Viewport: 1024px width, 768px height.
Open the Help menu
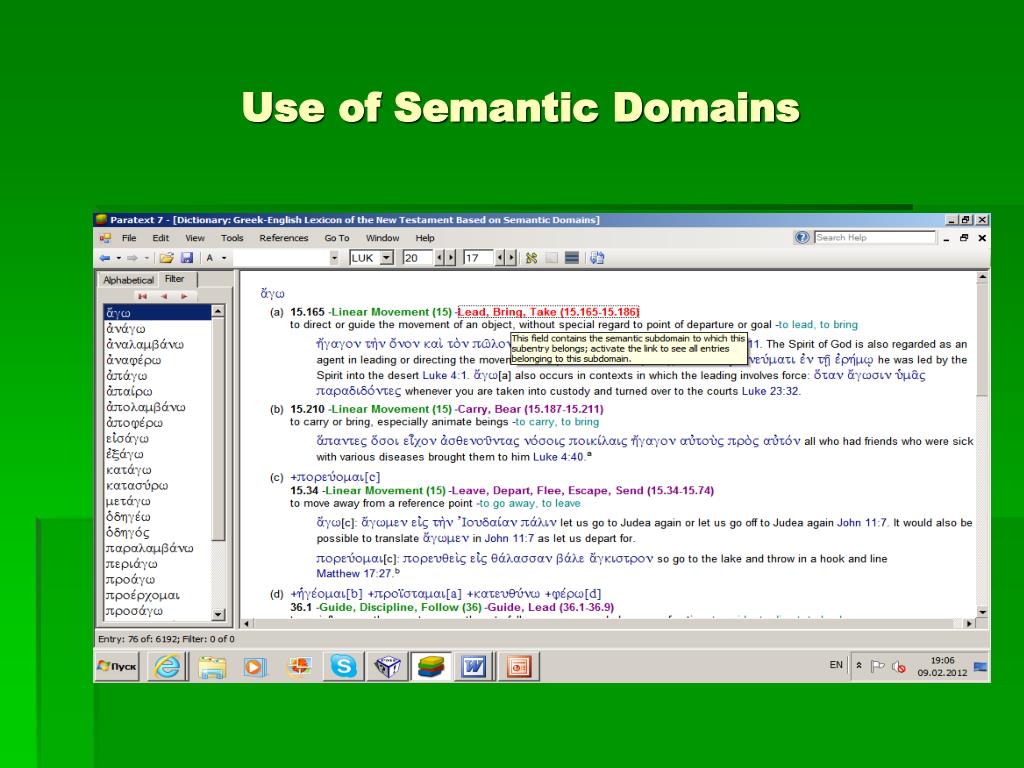coord(424,238)
